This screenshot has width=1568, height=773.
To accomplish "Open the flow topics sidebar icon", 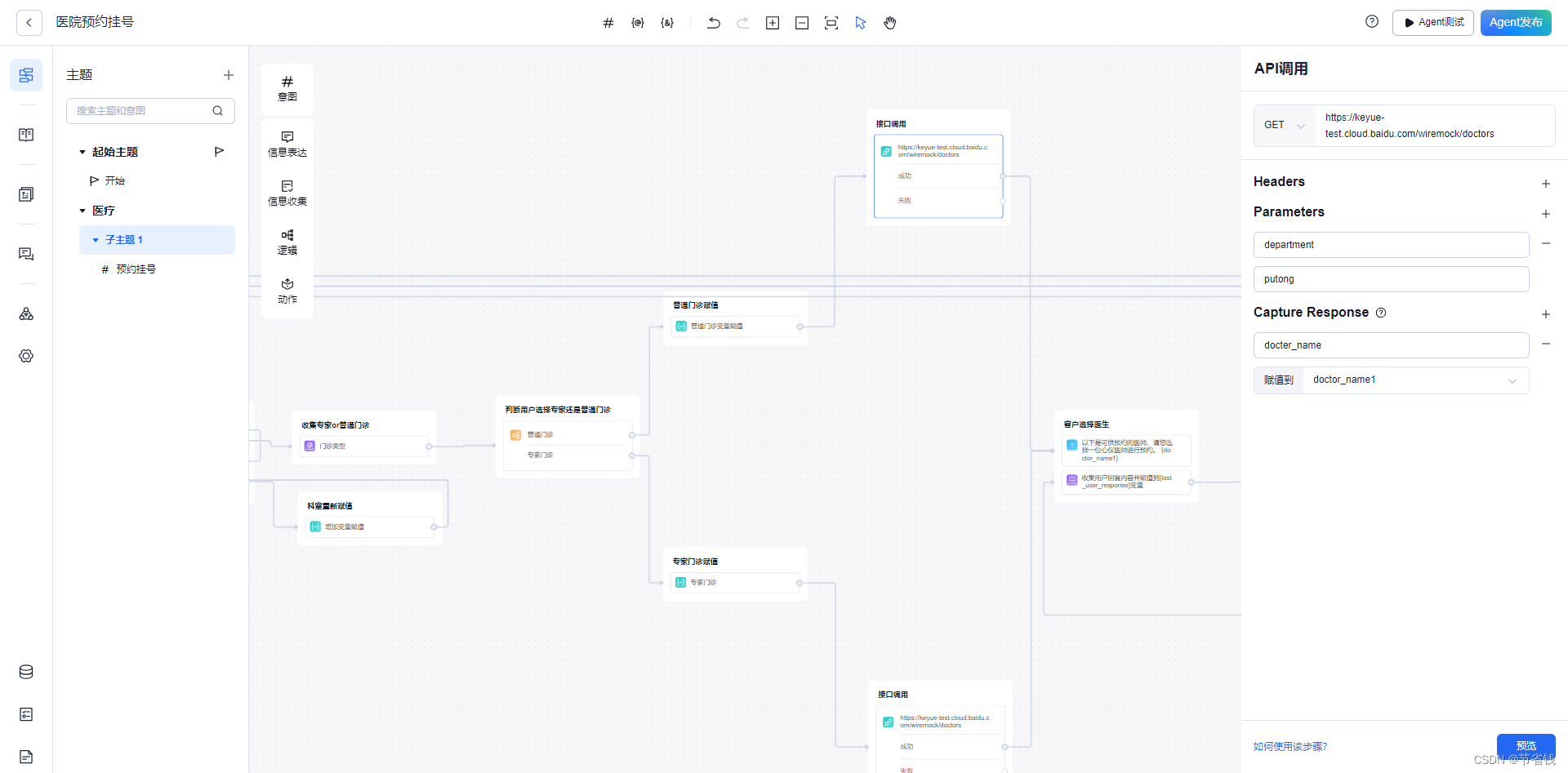I will click(x=26, y=75).
